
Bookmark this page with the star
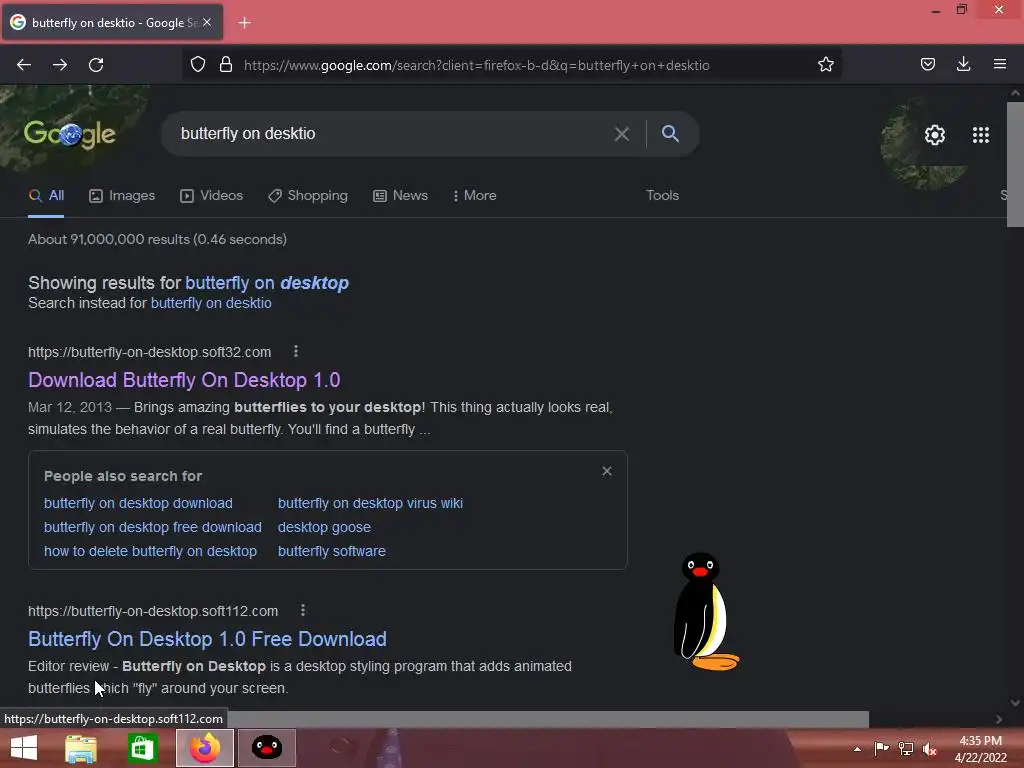pyautogui.click(x=825, y=65)
